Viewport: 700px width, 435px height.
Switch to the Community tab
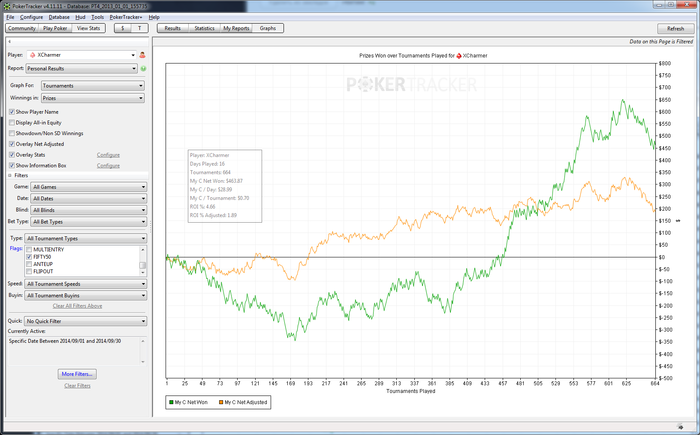point(21,28)
